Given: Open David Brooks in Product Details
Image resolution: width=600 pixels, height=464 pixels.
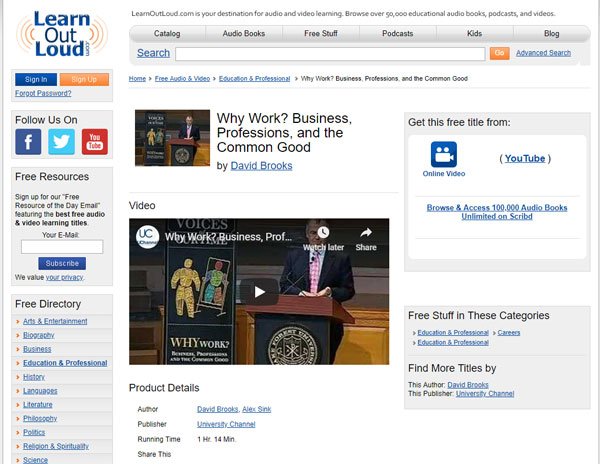Looking at the screenshot, I should pos(217,409).
